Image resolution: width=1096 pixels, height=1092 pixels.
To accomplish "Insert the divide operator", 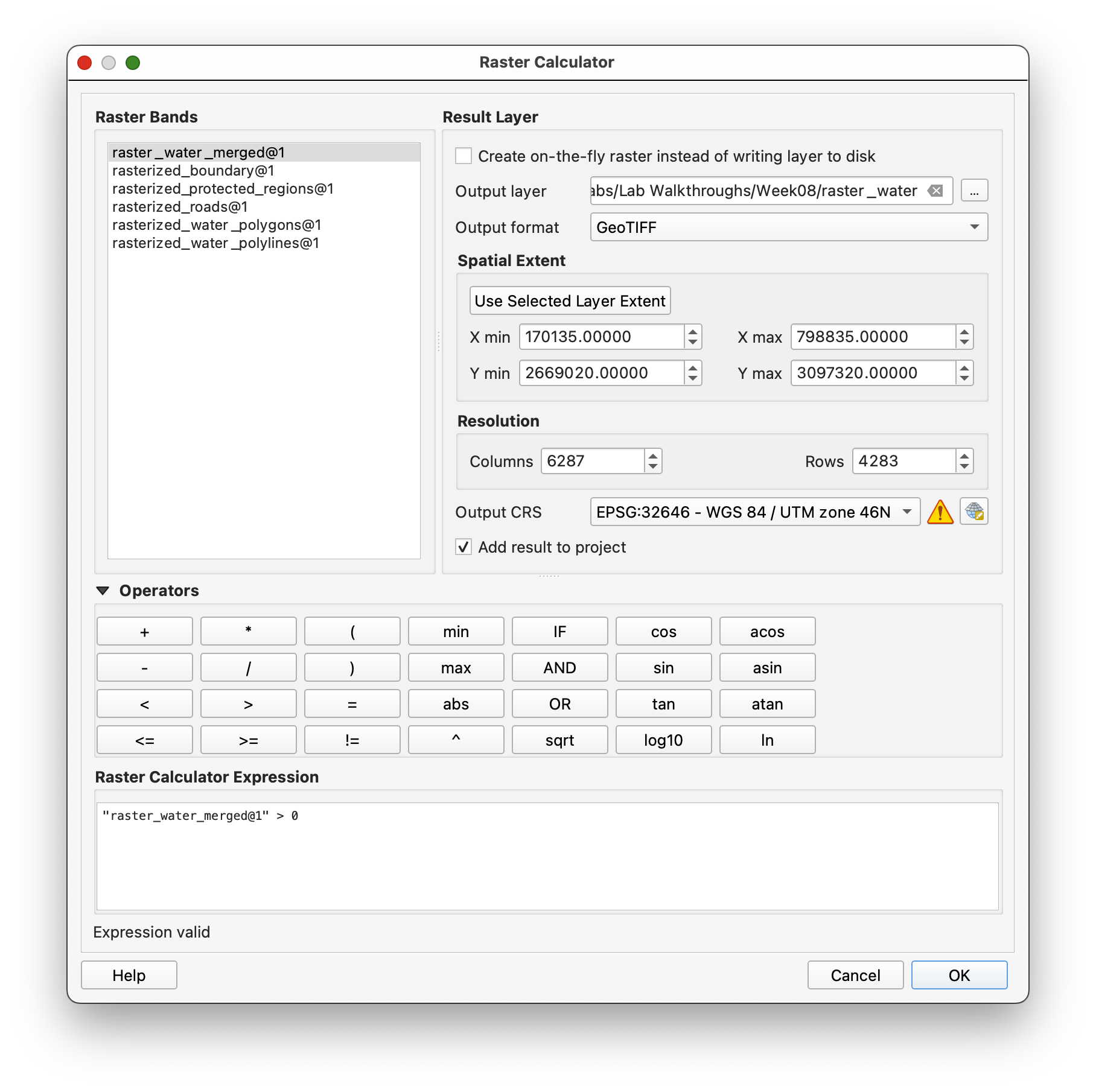I will point(249,668).
